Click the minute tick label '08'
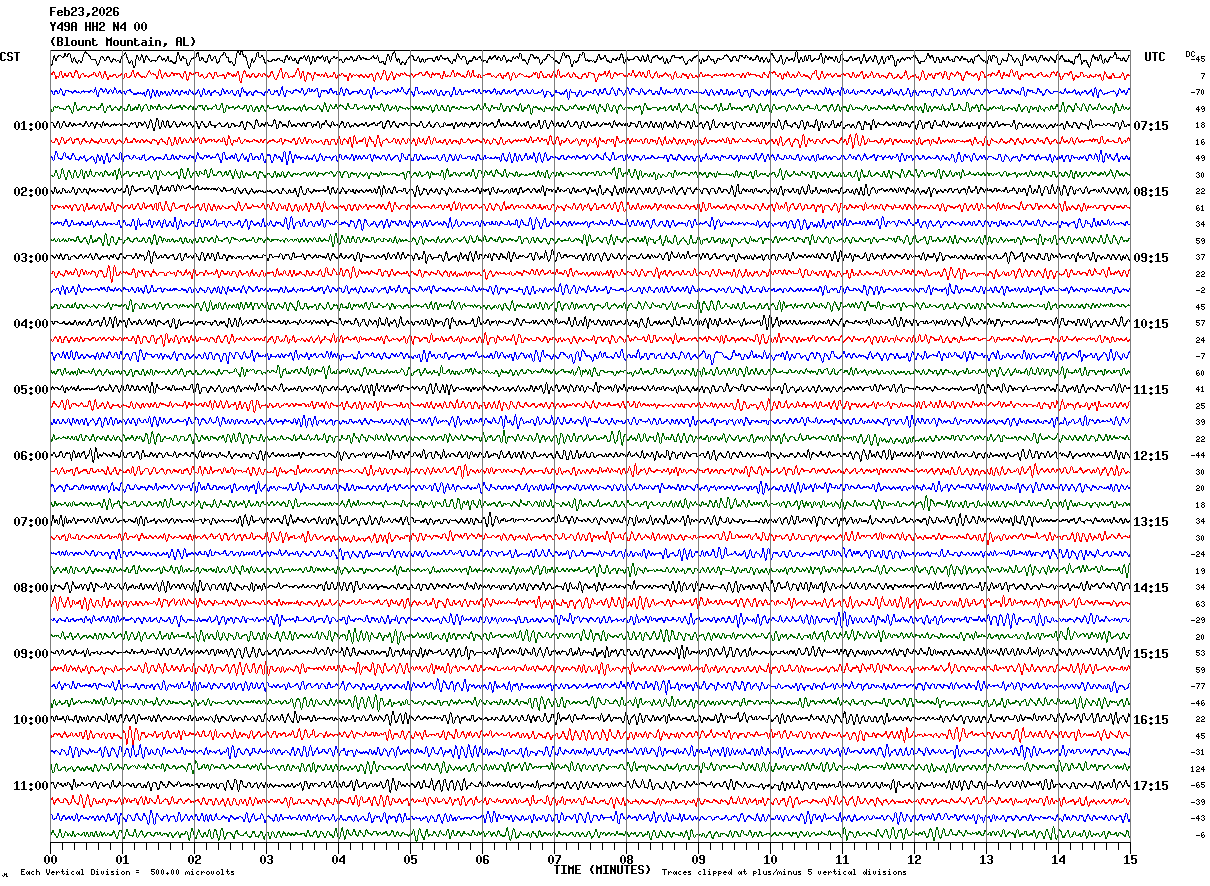The height and width of the screenshot is (886, 1210). [x=626, y=859]
